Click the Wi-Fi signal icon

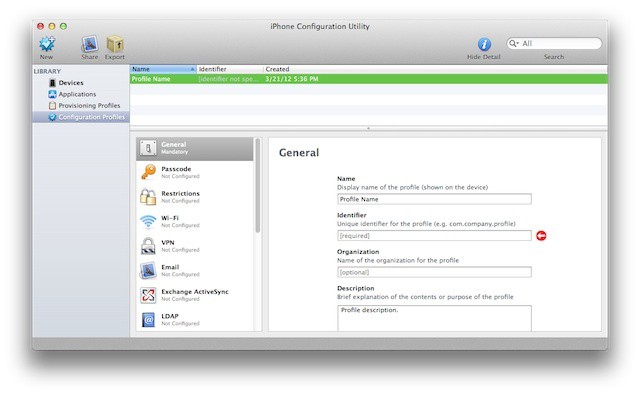(x=148, y=222)
